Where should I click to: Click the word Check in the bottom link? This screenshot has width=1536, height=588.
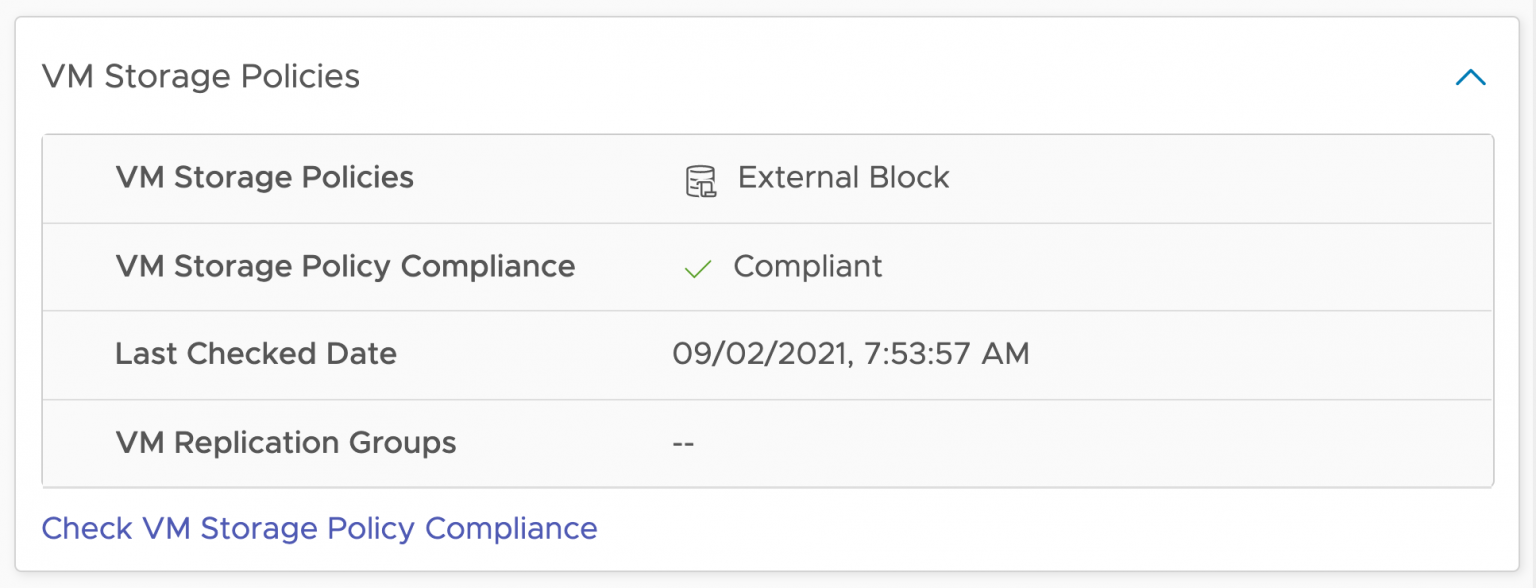click(x=87, y=528)
